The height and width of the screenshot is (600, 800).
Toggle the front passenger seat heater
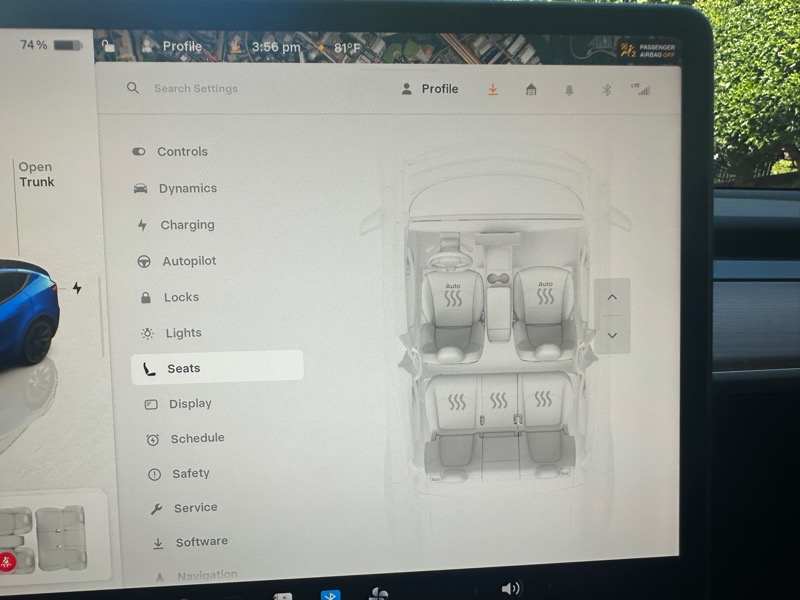pyautogui.click(x=545, y=295)
